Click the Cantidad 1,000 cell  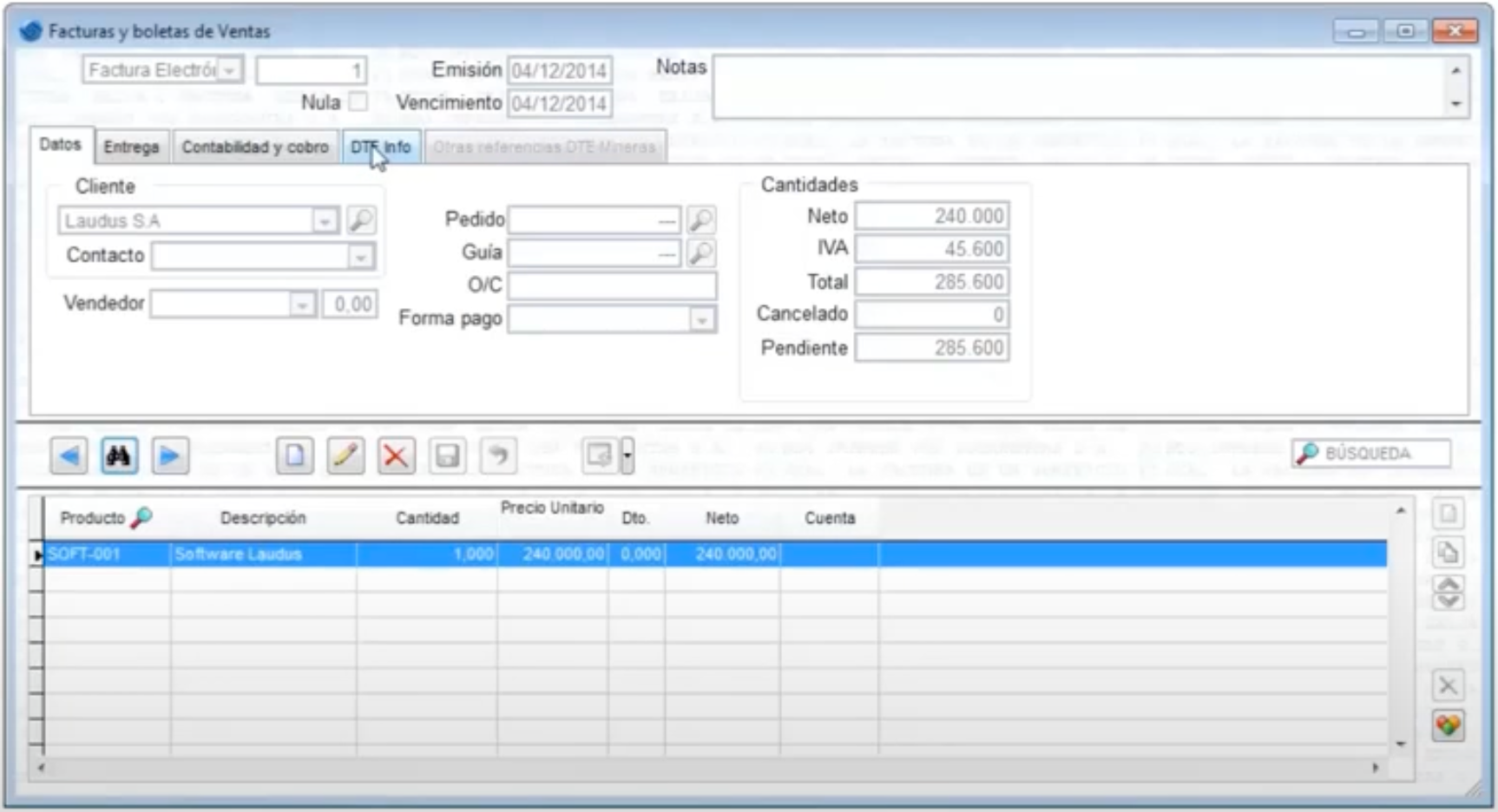click(x=427, y=554)
